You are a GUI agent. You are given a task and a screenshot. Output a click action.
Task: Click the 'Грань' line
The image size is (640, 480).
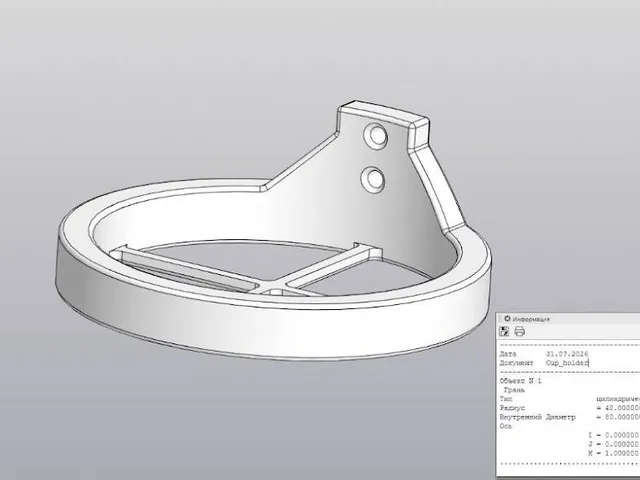pos(514,390)
